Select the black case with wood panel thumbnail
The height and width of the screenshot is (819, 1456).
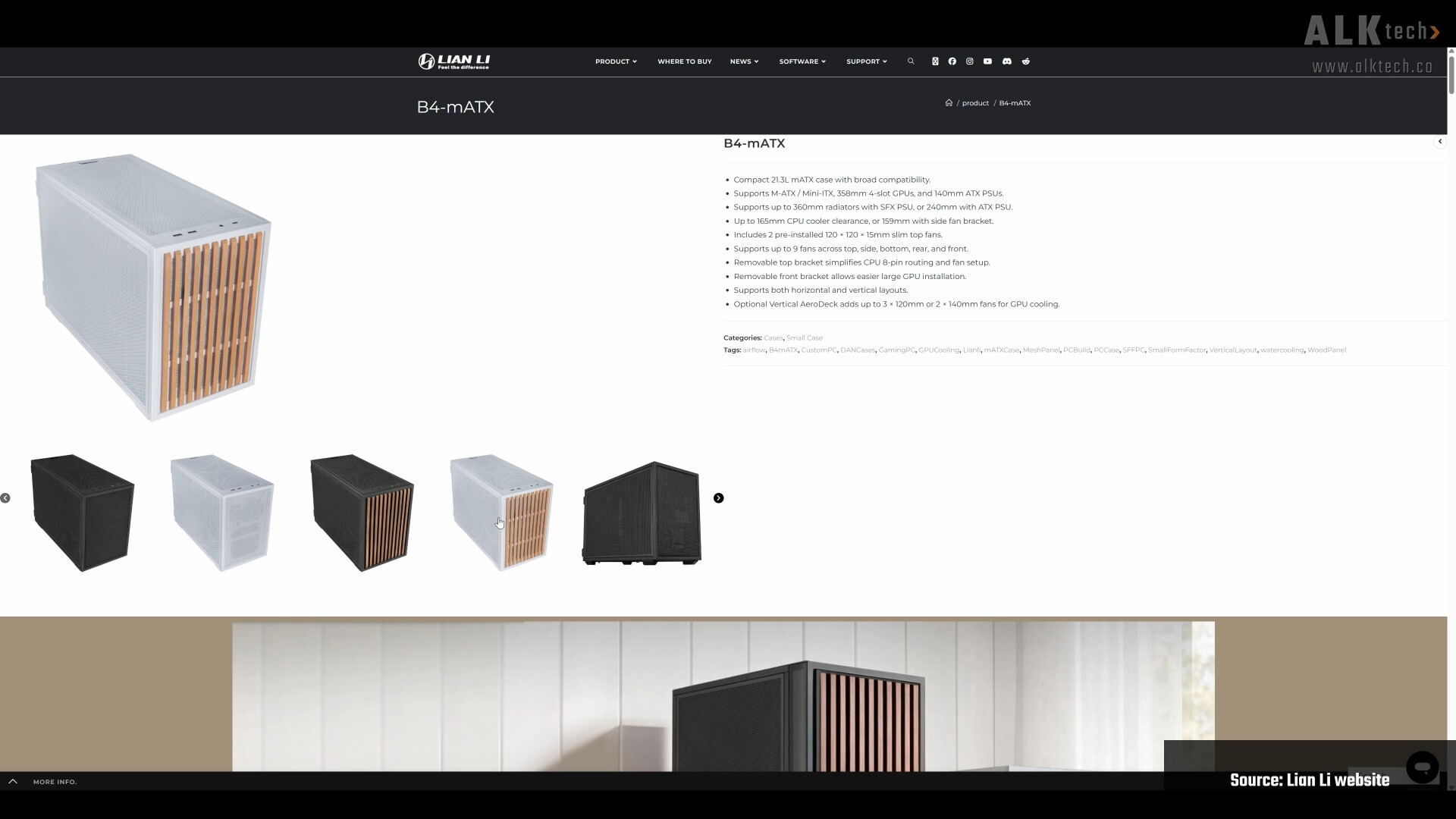click(362, 513)
